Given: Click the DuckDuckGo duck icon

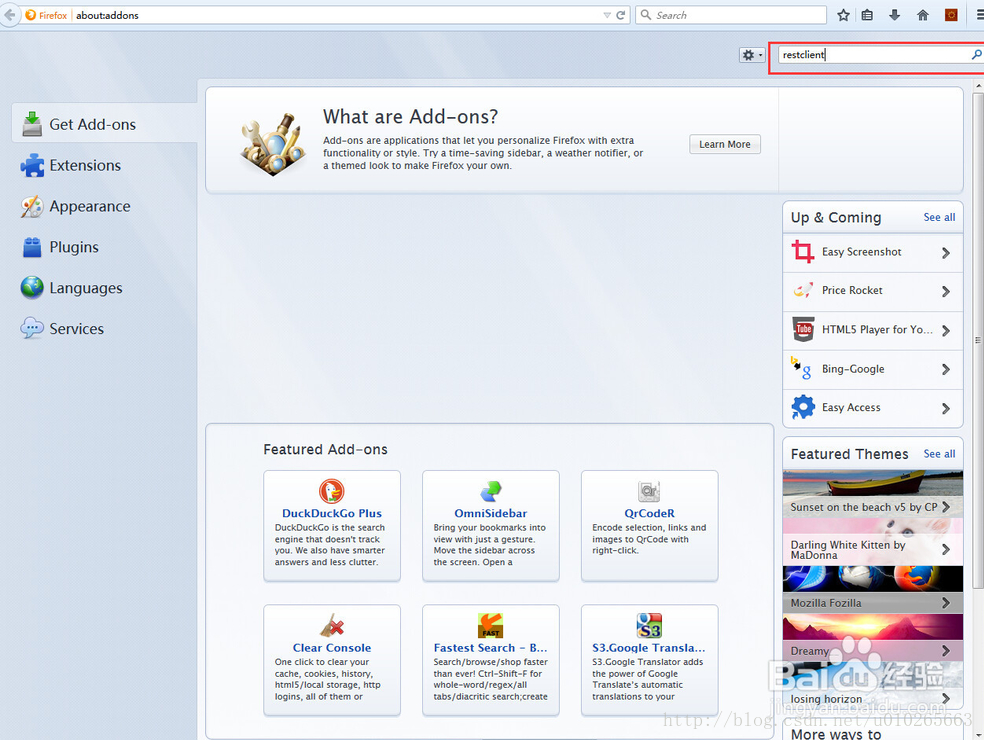Looking at the screenshot, I should point(331,491).
